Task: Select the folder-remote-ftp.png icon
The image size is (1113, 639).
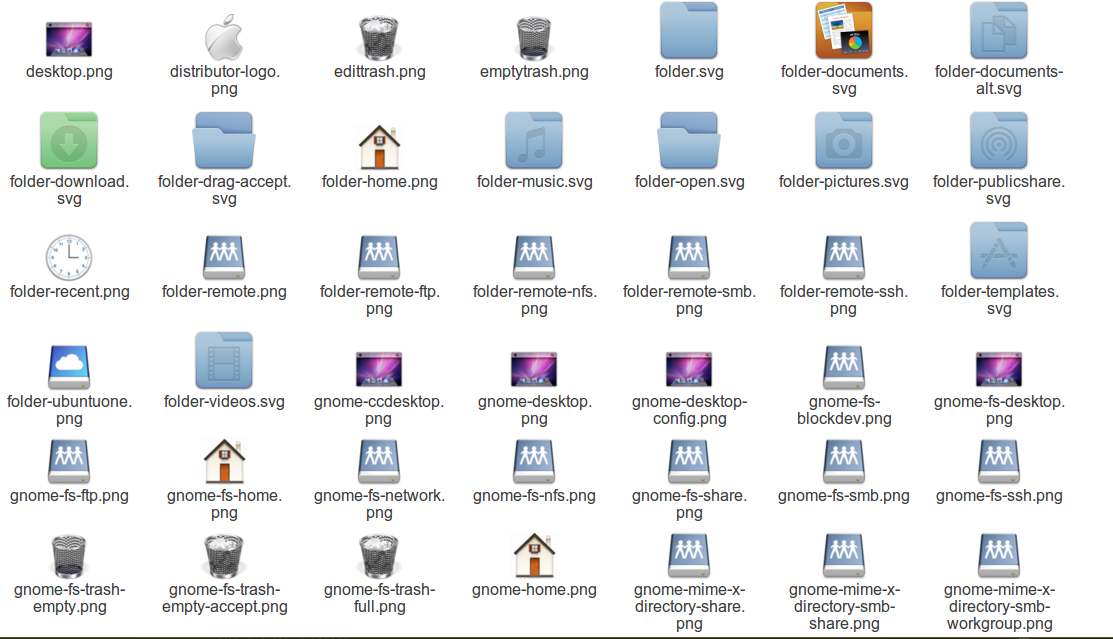Action: coord(379,257)
